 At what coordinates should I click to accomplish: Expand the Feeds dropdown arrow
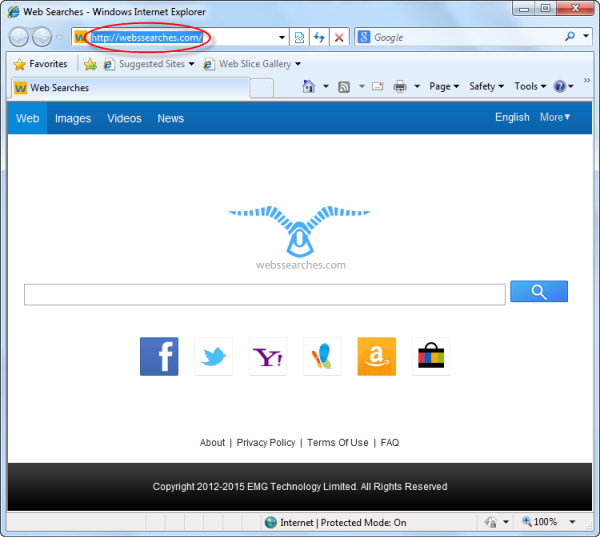pyautogui.click(x=362, y=87)
